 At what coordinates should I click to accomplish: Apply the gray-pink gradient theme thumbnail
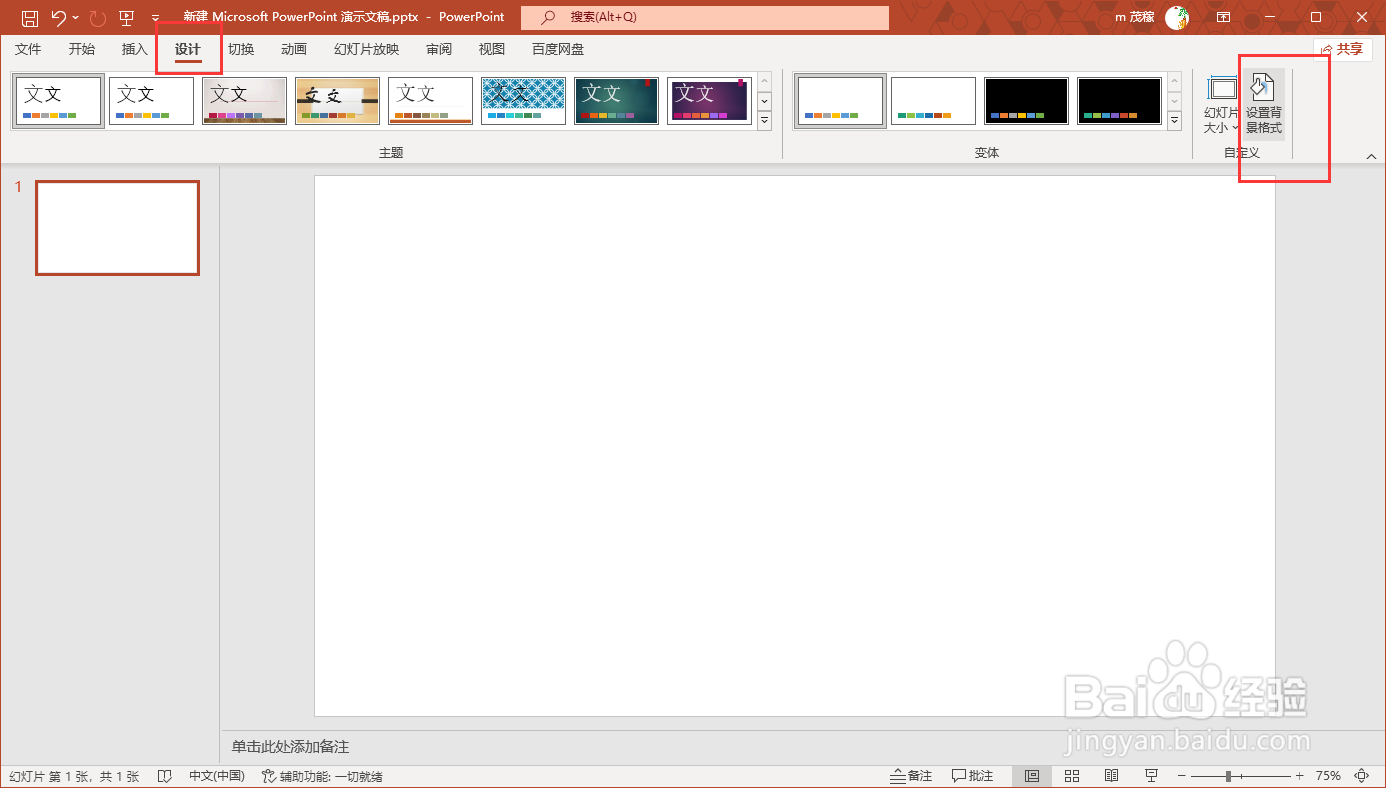coord(244,101)
